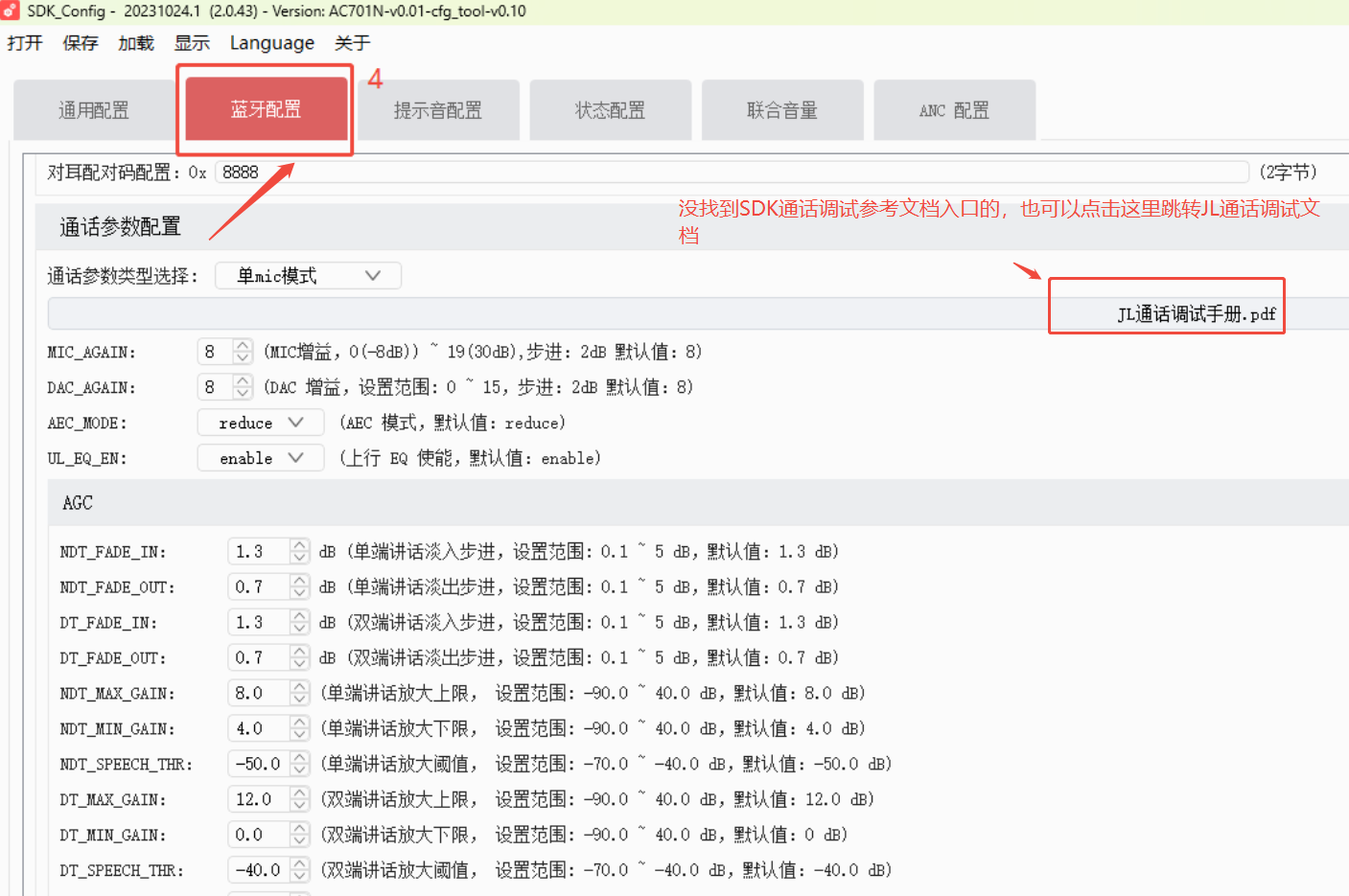The image size is (1349, 896).
Task: Switch to the 联合音量 tab
Action: [x=782, y=110]
